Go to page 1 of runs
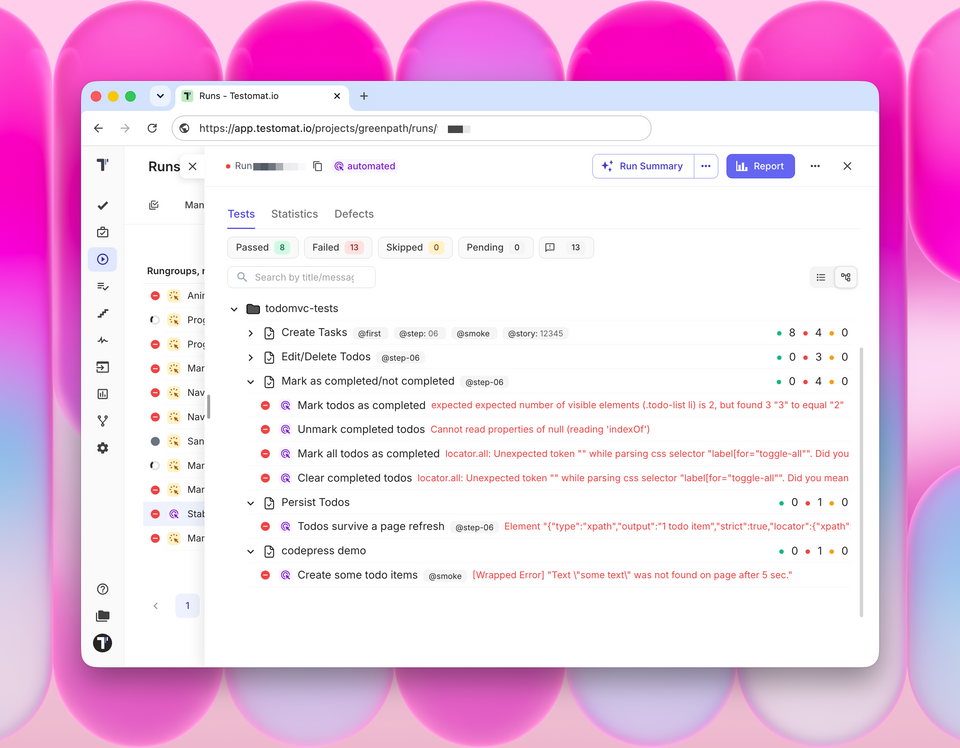 (x=187, y=605)
